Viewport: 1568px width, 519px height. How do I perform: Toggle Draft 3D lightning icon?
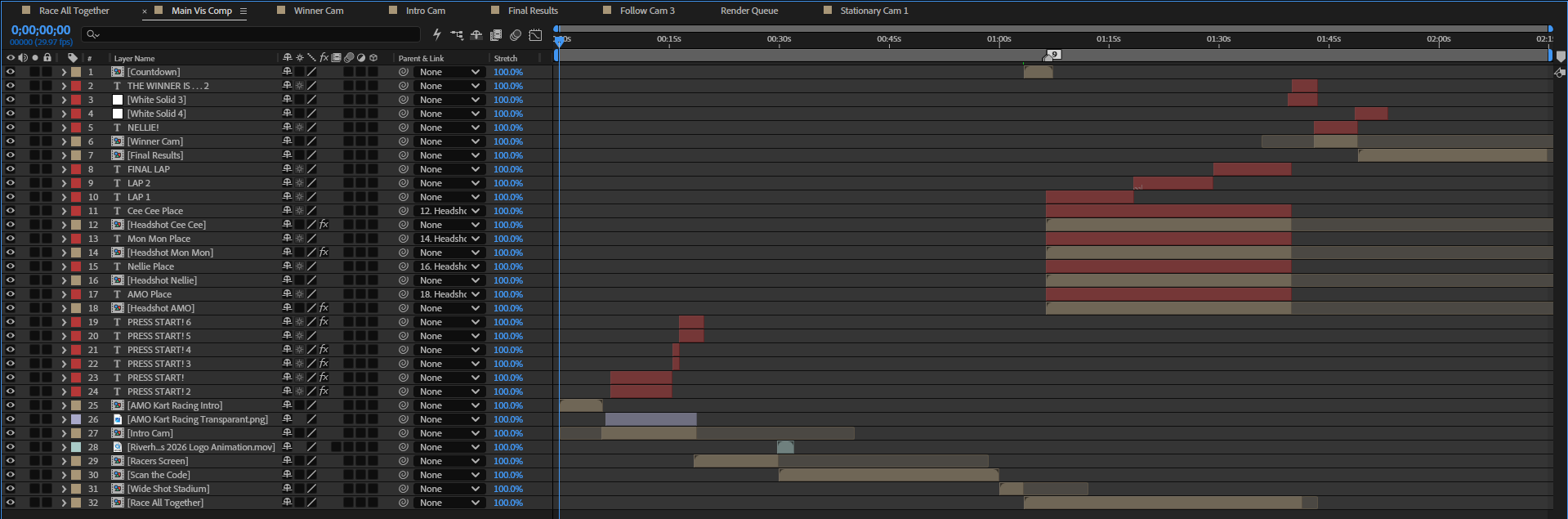(x=436, y=34)
